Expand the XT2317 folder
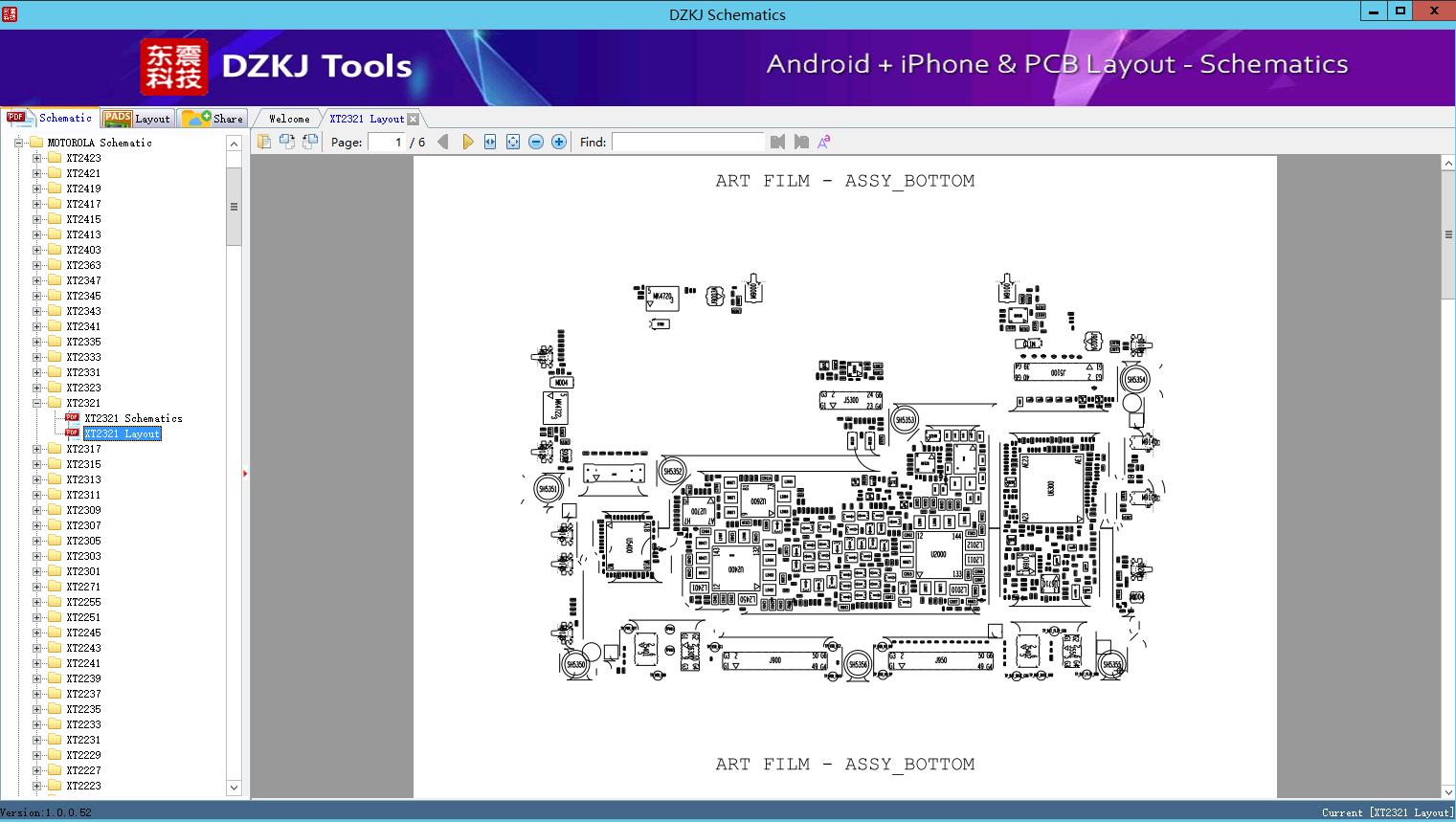This screenshot has height=822, width=1456. (x=37, y=449)
